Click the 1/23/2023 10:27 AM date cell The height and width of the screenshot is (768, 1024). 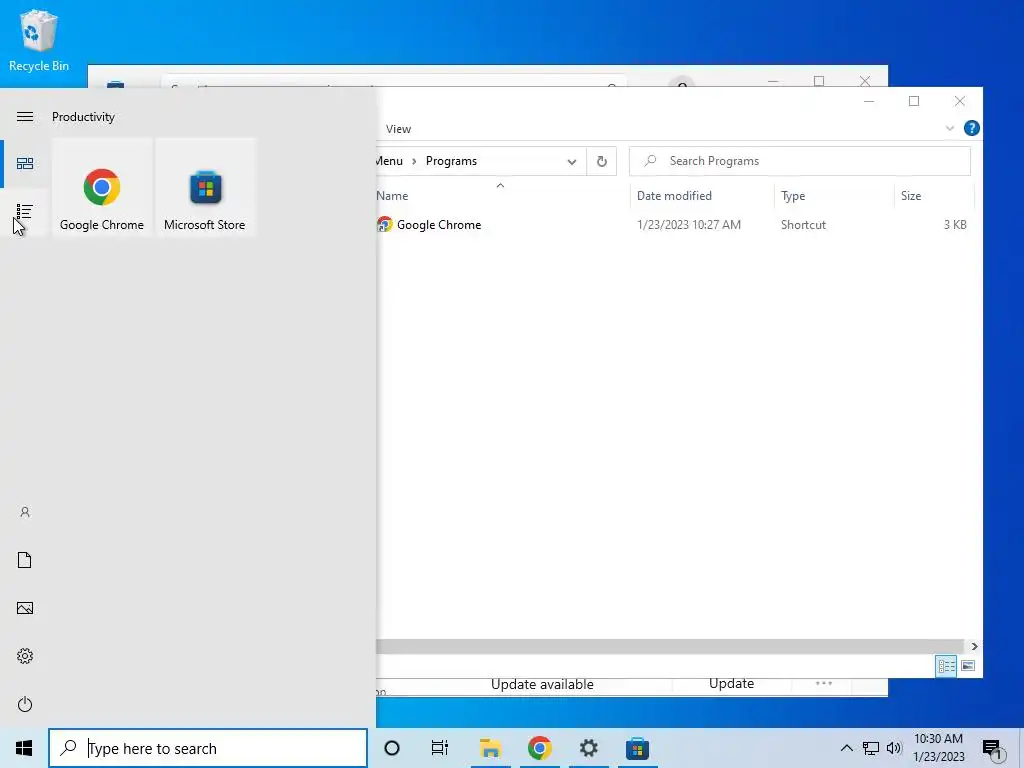click(x=689, y=225)
